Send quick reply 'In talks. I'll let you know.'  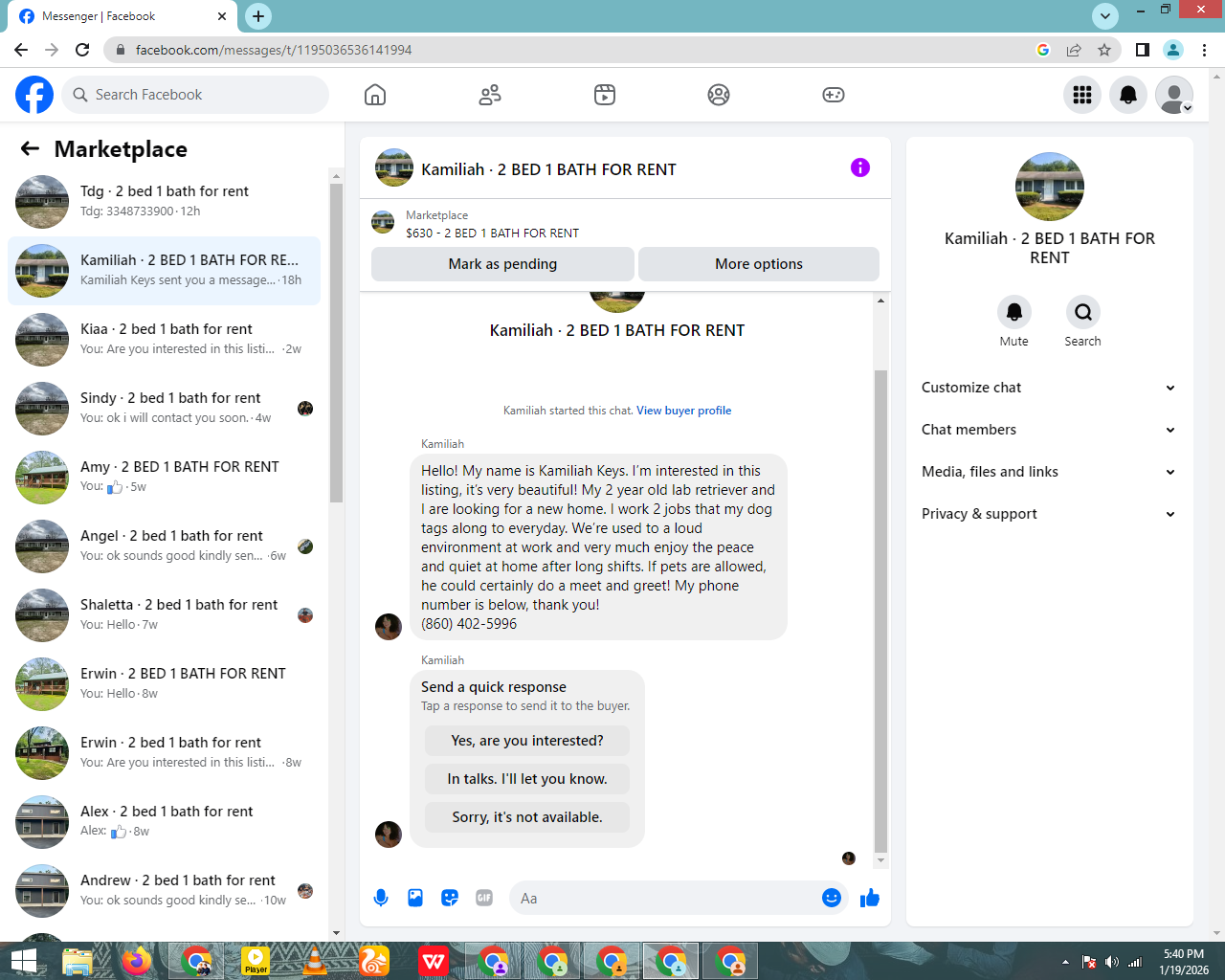point(527,779)
